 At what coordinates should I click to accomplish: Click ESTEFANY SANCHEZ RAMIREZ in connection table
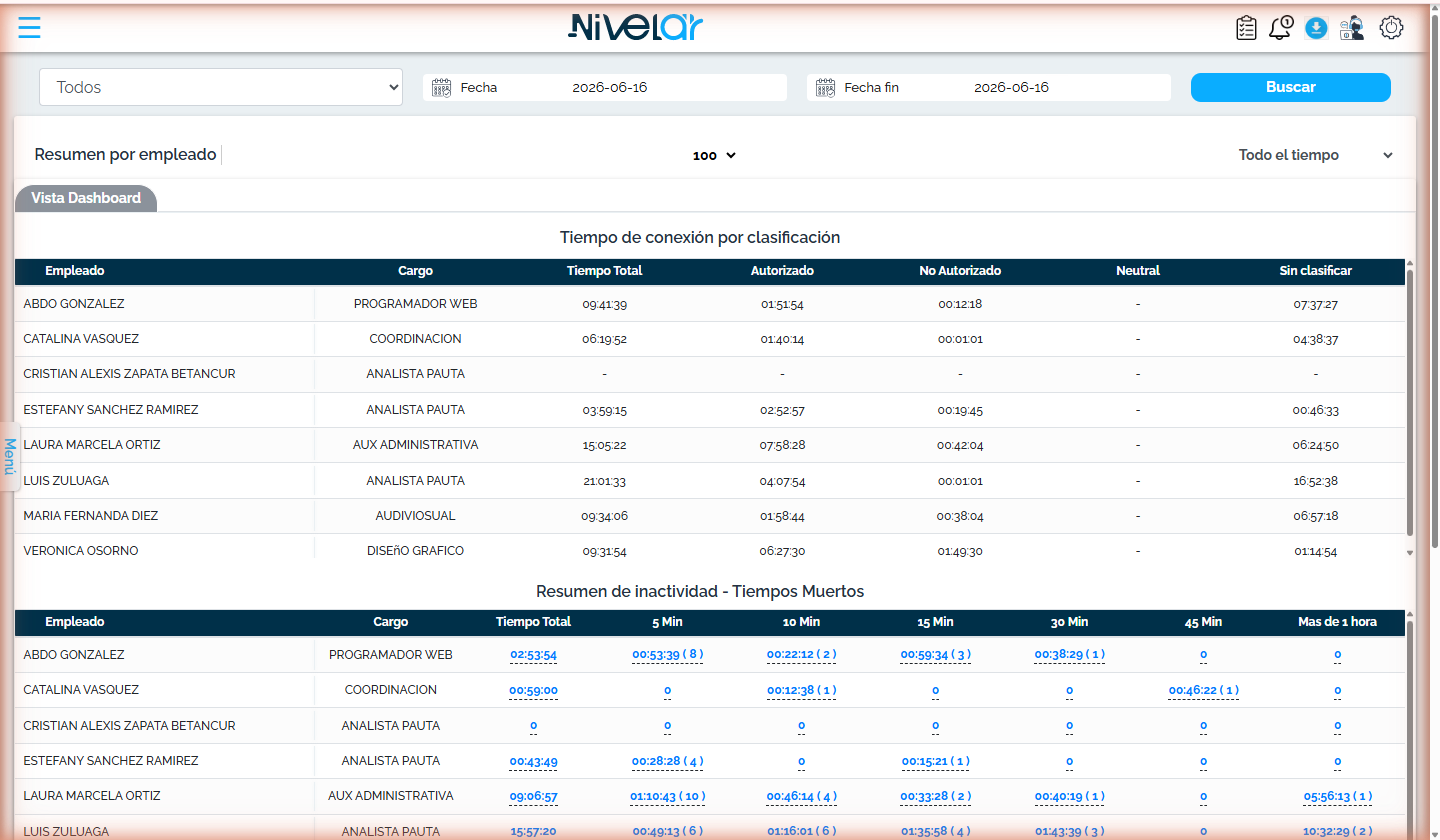111,410
